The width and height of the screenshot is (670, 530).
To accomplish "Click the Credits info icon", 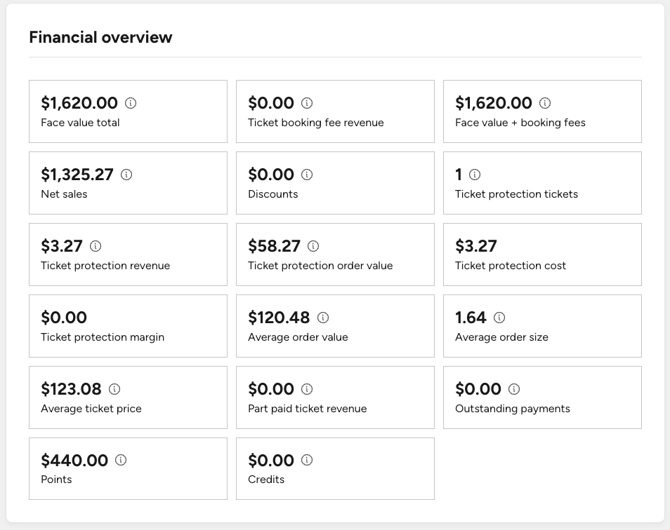I will (x=307, y=460).
